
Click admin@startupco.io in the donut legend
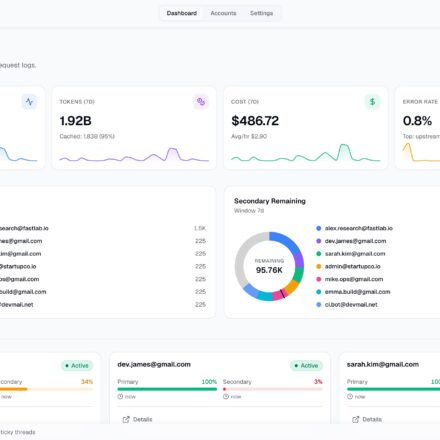pyautogui.click(x=353, y=266)
